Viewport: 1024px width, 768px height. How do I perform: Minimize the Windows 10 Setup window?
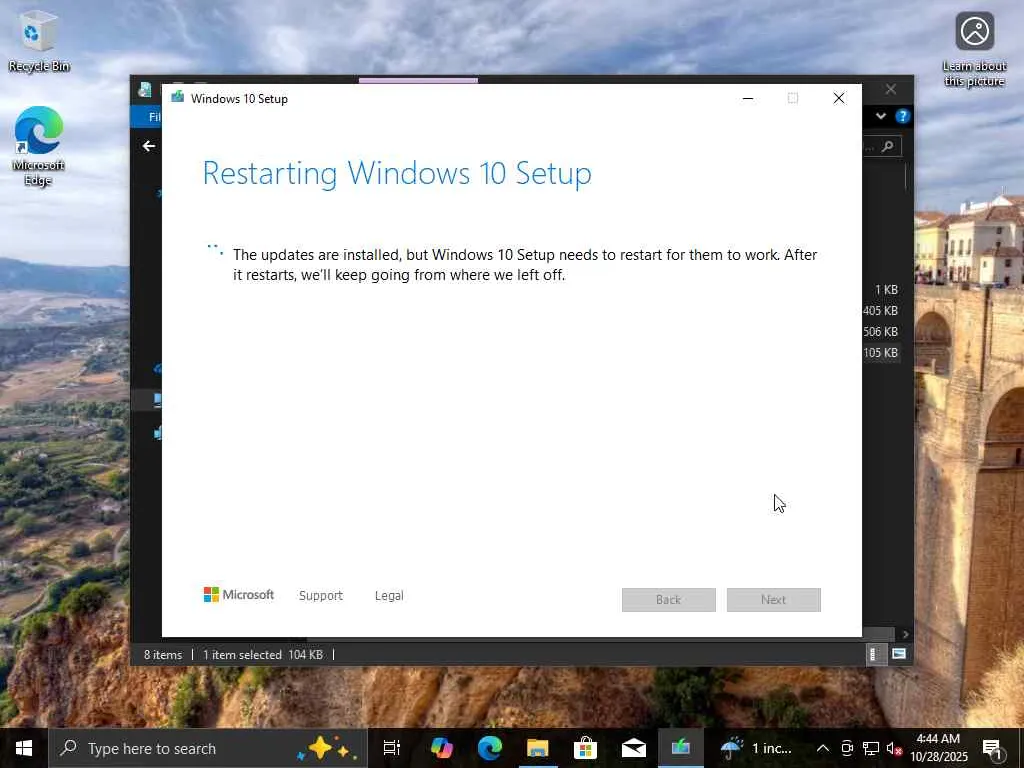point(748,99)
